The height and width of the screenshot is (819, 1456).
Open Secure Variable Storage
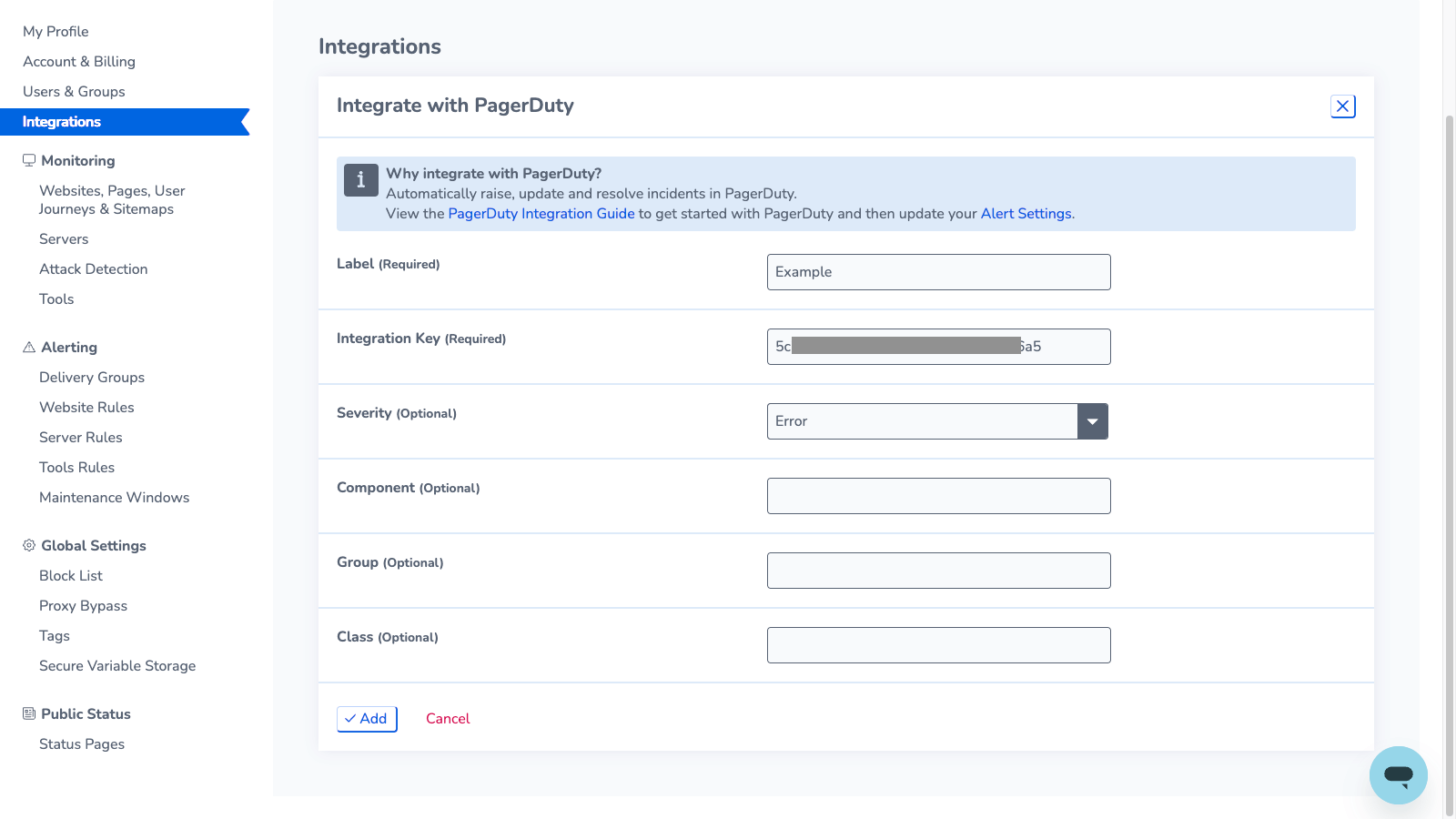pos(117,666)
